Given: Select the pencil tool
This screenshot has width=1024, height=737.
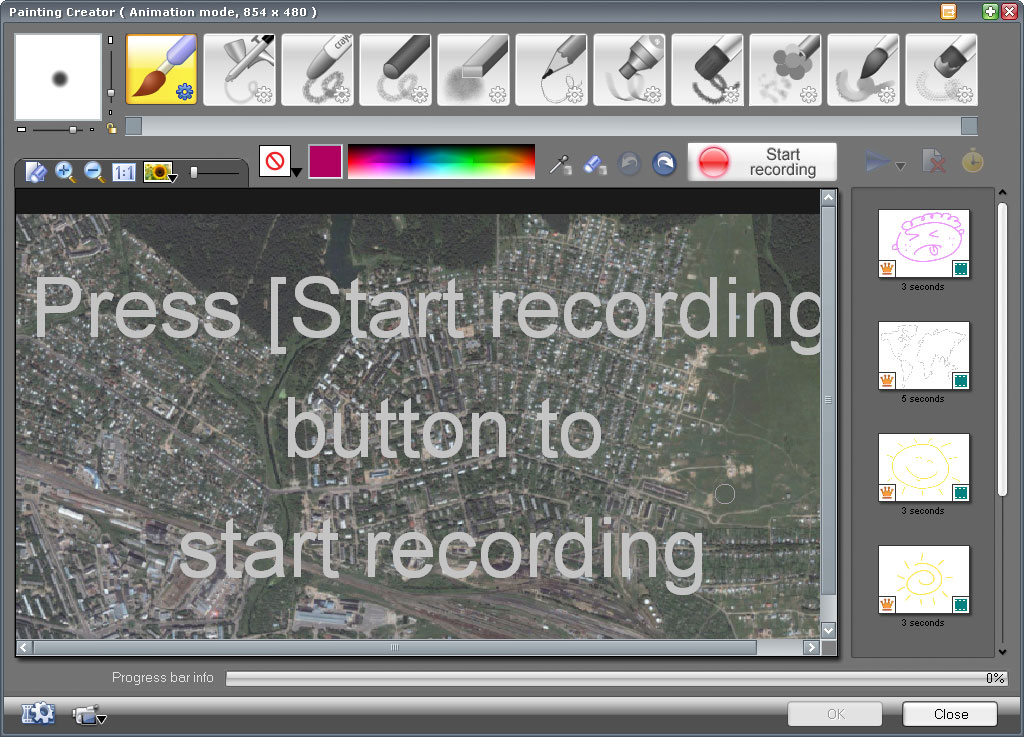Looking at the screenshot, I should click(x=551, y=69).
